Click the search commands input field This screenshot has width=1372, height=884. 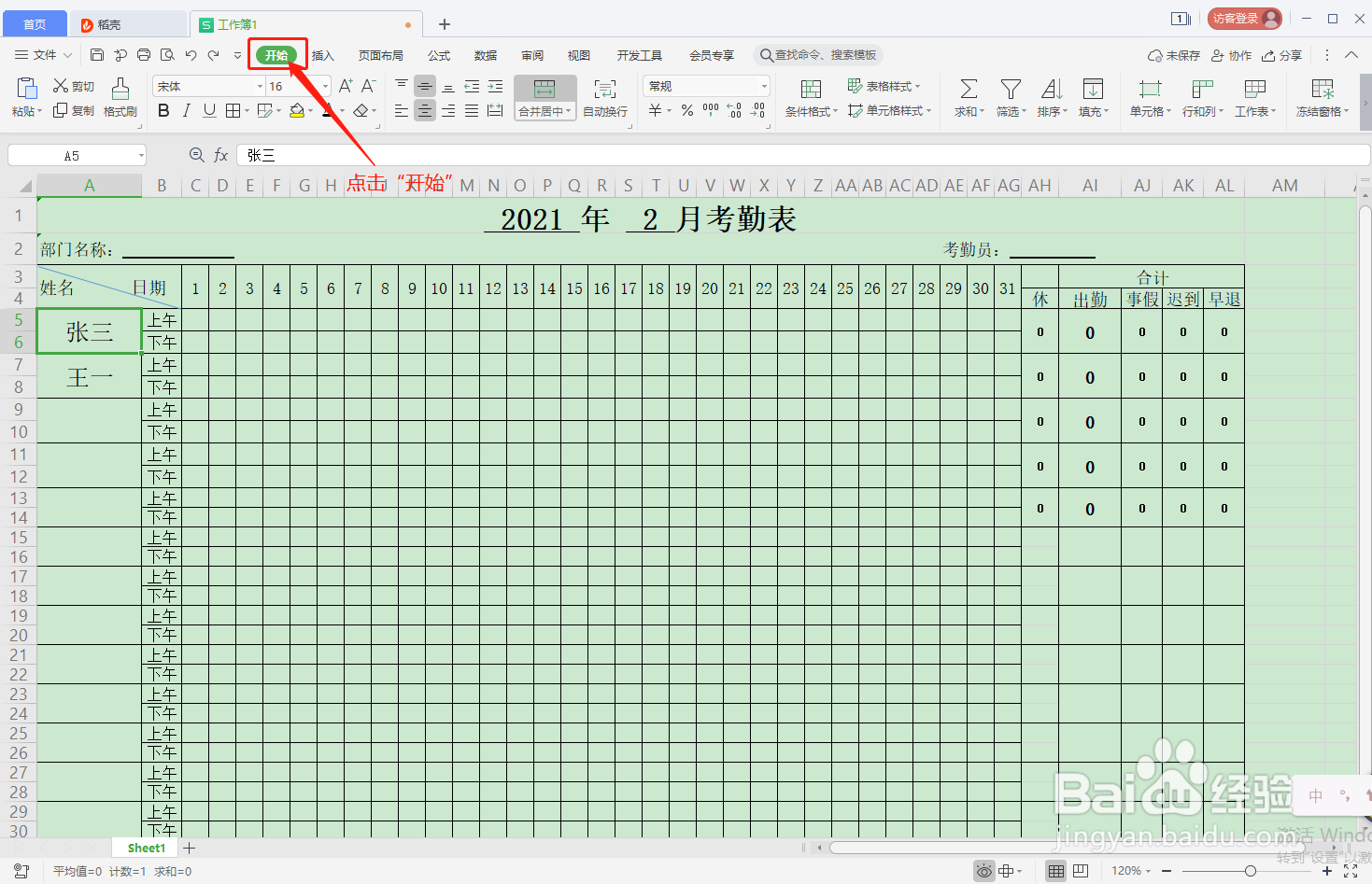click(818, 55)
